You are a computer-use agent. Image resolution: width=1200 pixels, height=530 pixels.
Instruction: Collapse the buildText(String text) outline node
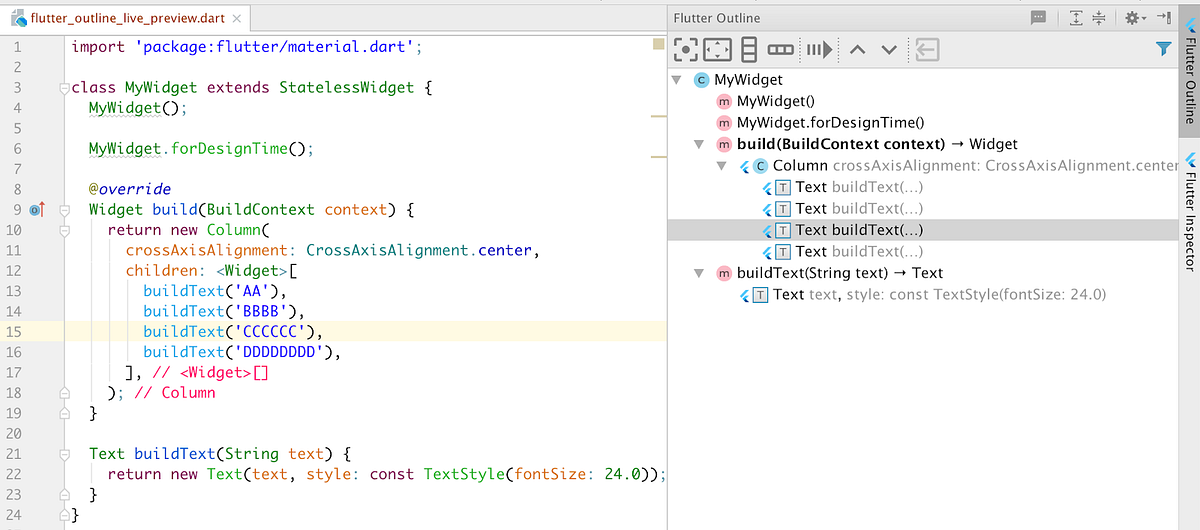coord(699,273)
